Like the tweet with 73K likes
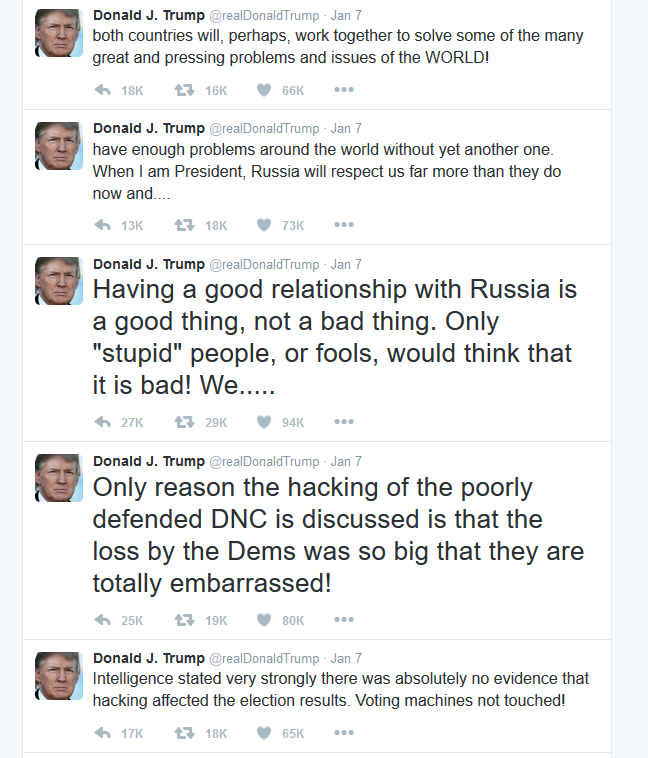Viewport: 648px width, 758px height. tap(264, 225)
